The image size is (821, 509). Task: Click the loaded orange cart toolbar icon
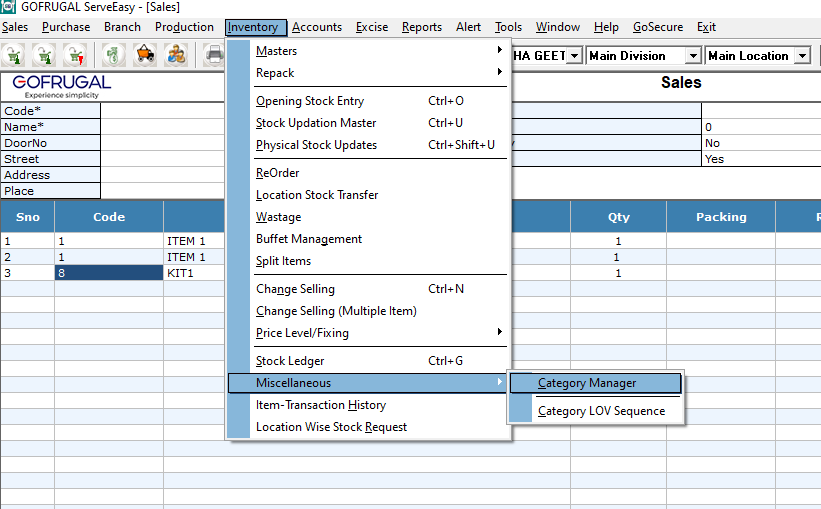pyautogui.click(x=146, y=55)
